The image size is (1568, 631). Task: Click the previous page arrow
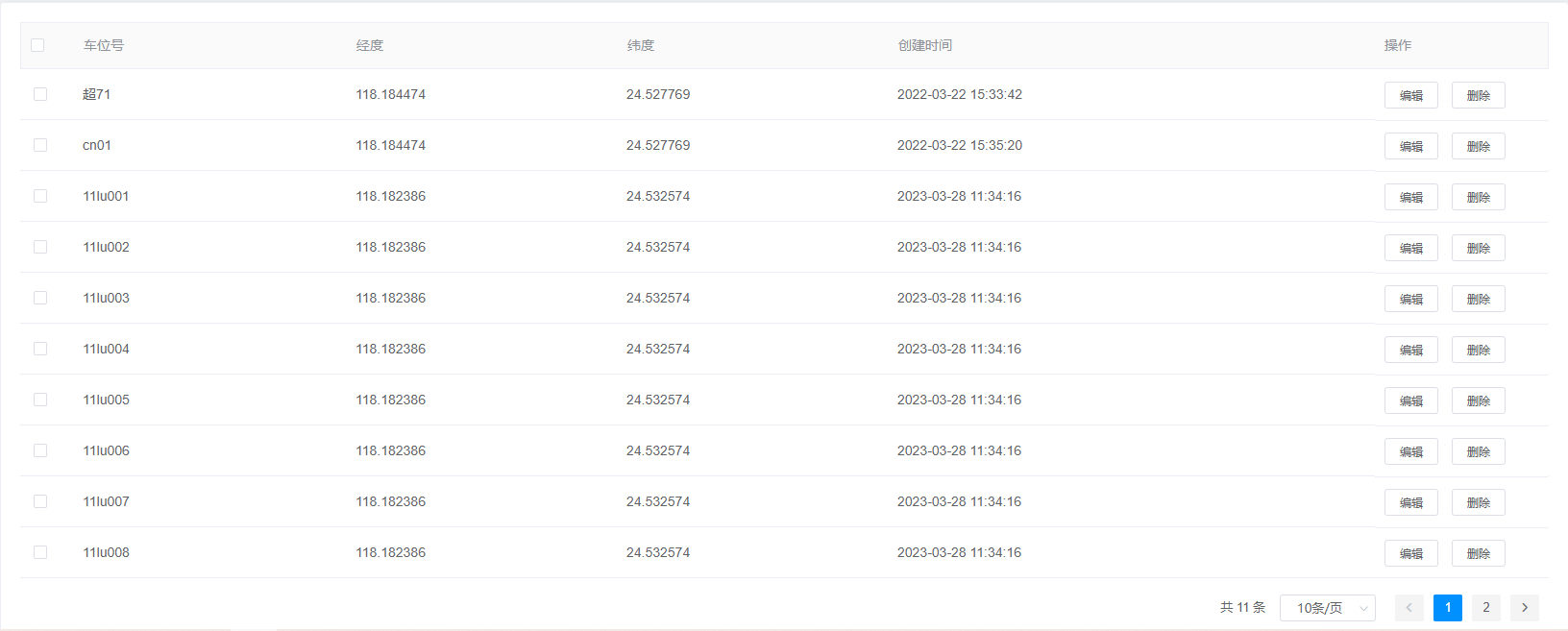pos(1409,607)
